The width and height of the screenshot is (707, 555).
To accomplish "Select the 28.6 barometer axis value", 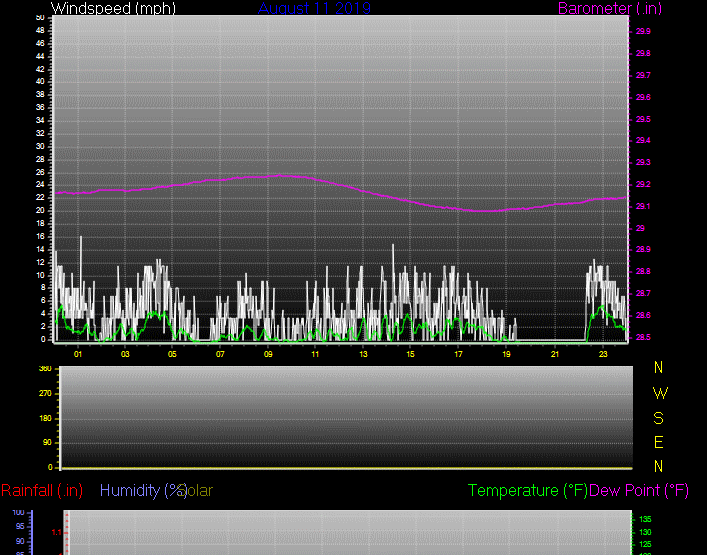I will pos(643,316).
